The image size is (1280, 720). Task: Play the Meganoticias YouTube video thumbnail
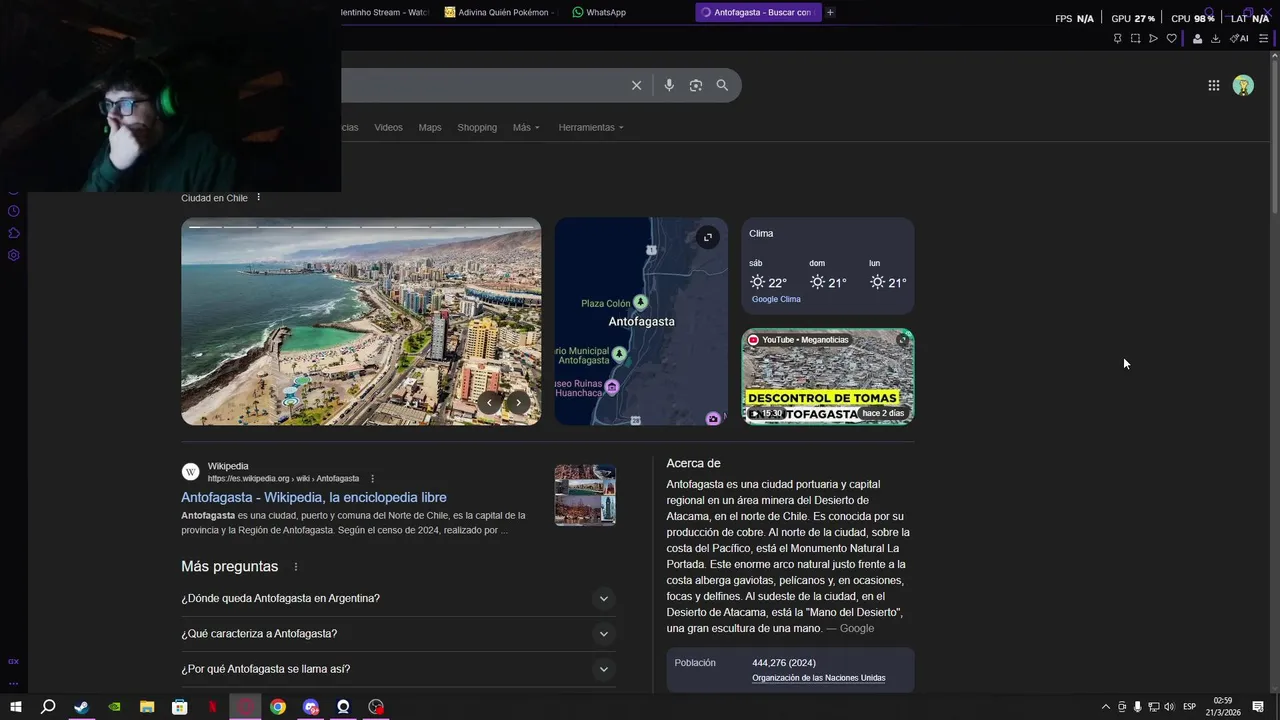828,377
